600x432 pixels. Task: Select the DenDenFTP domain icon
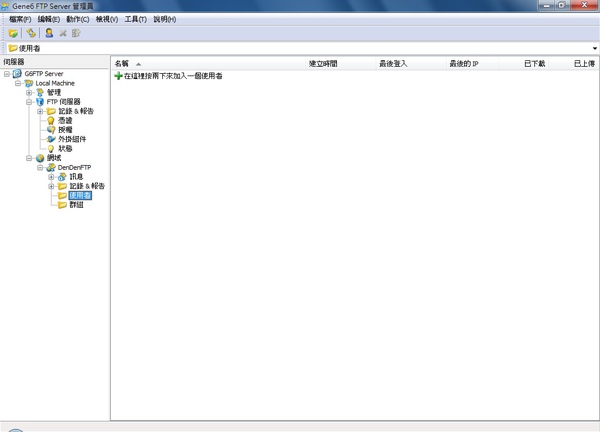[51, 168]
